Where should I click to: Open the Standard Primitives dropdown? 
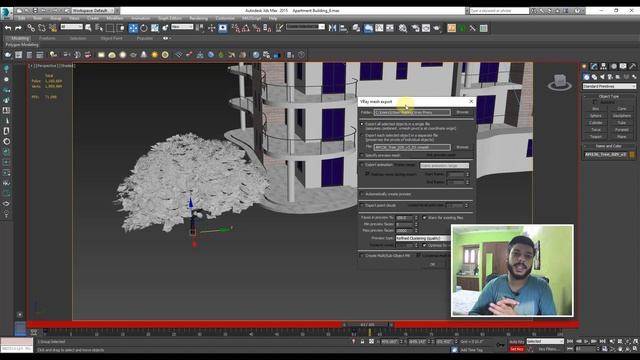(x=609, y=87)
